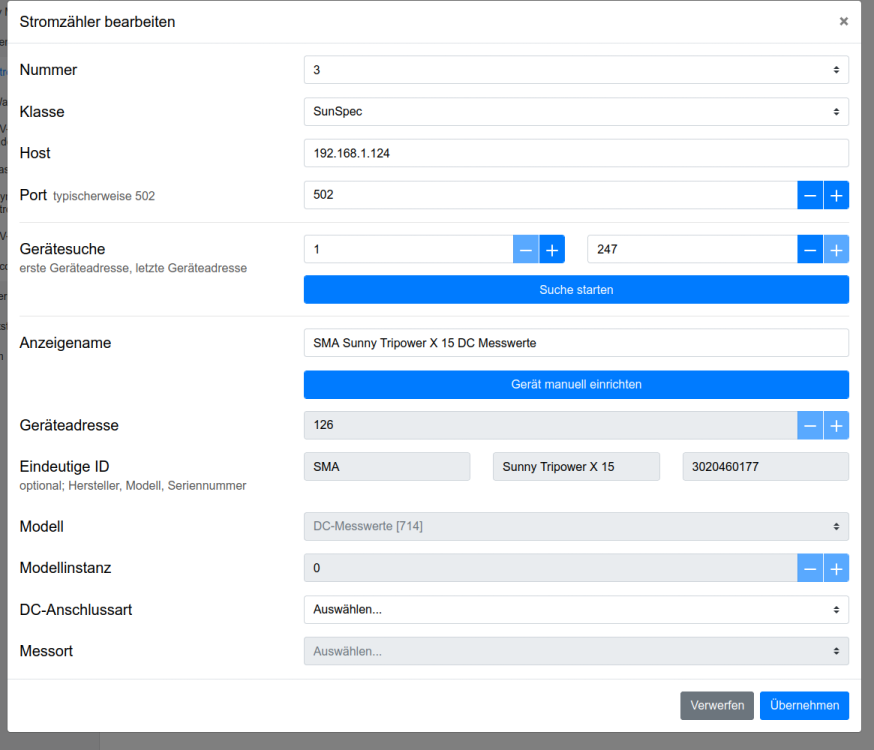
Task: Open the Modell dropdown DC-Messwerte
Action: [x=575, y=526]
